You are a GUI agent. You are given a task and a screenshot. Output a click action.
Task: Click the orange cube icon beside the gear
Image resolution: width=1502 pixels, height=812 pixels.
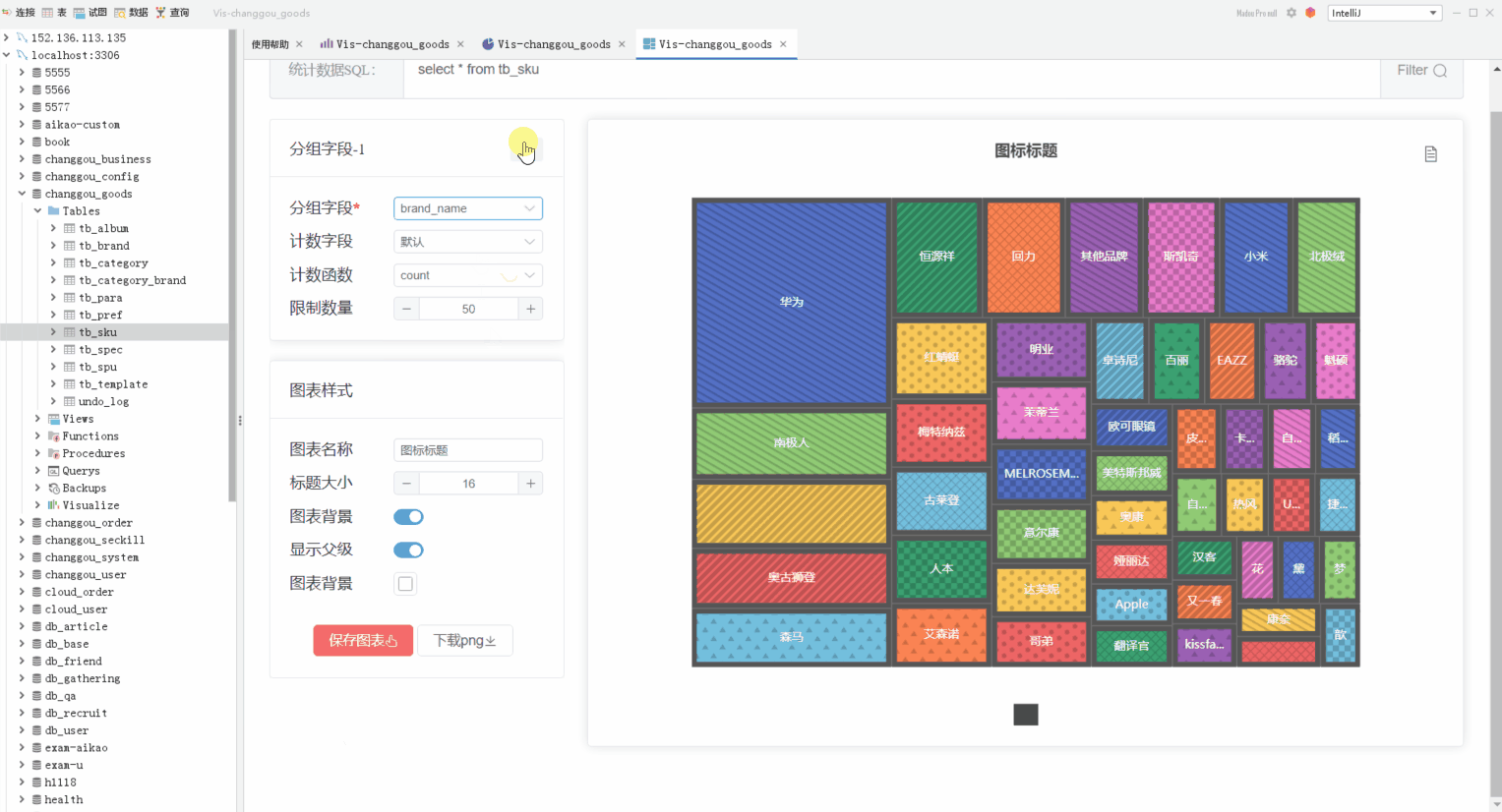coord(1310,13)
